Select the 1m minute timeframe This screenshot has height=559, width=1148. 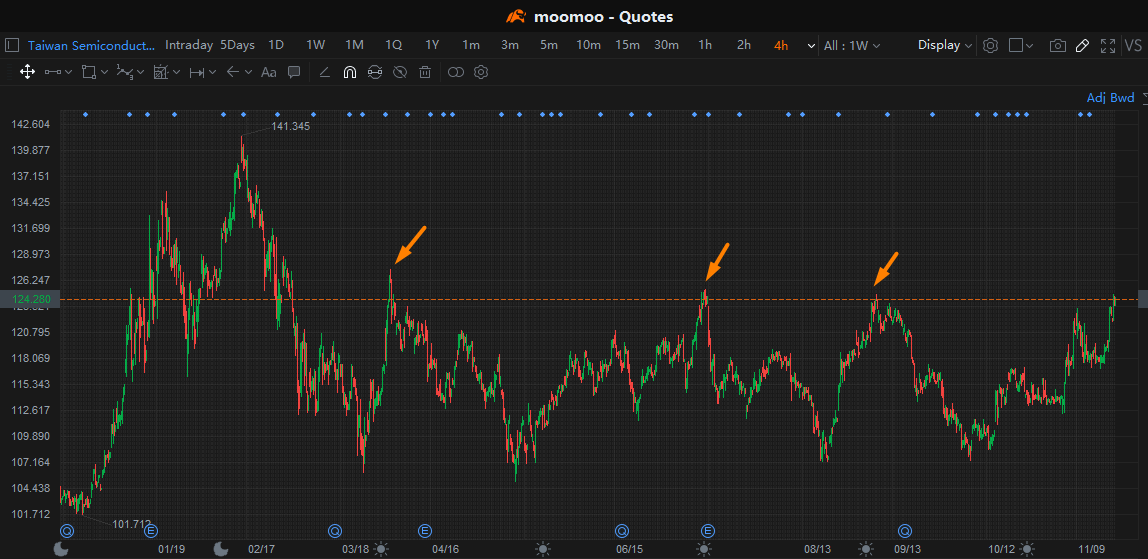click(x=471, y=45)
